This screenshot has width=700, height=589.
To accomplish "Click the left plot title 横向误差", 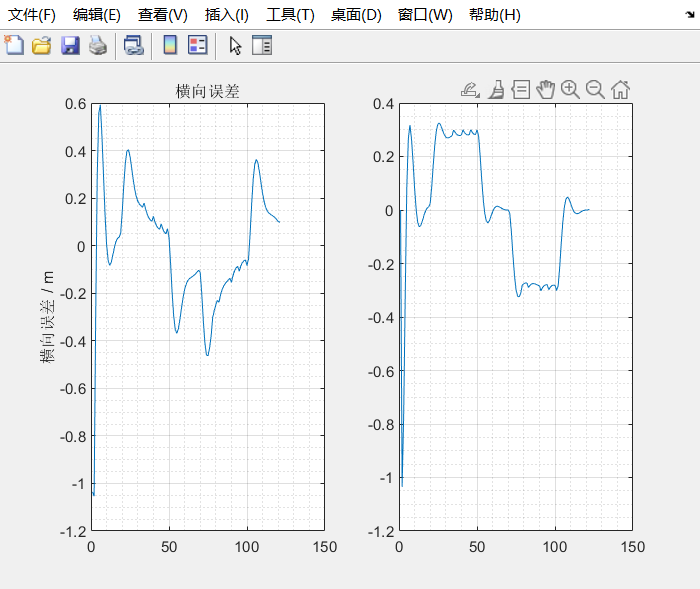I will click(x=208, y=92).
